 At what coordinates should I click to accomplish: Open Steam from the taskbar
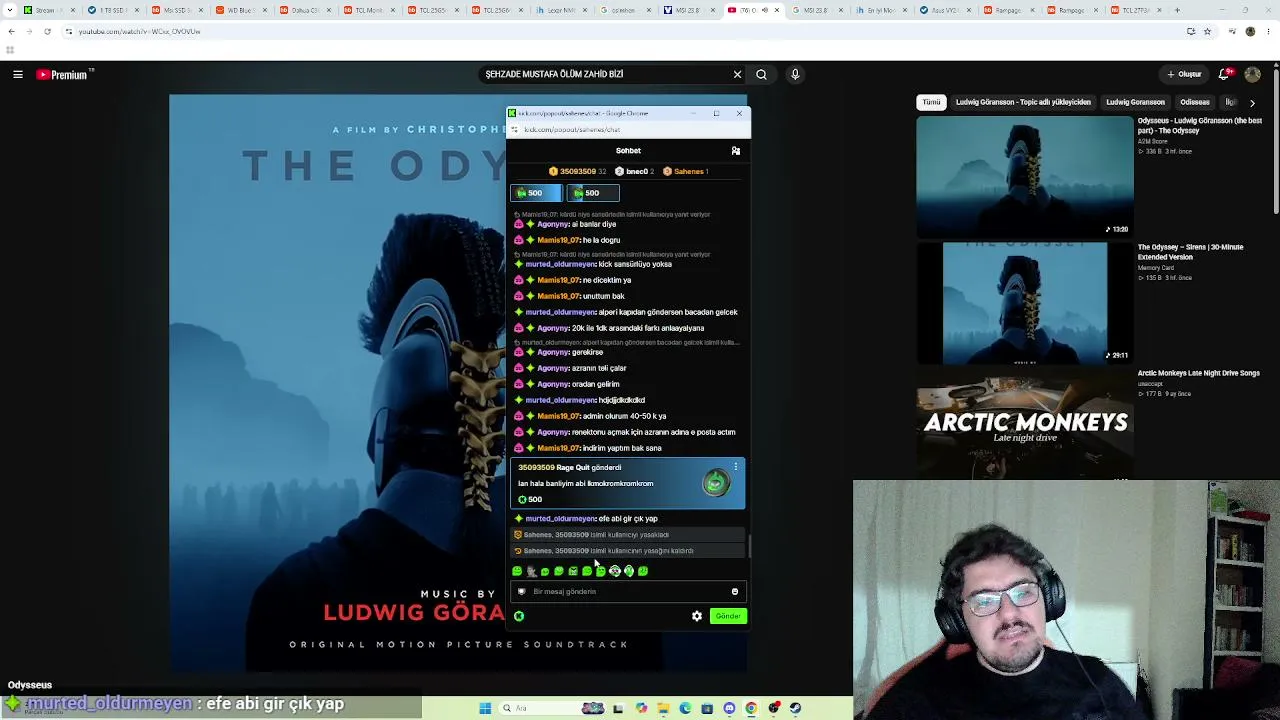pyautogui.click(x=795, y=708)
